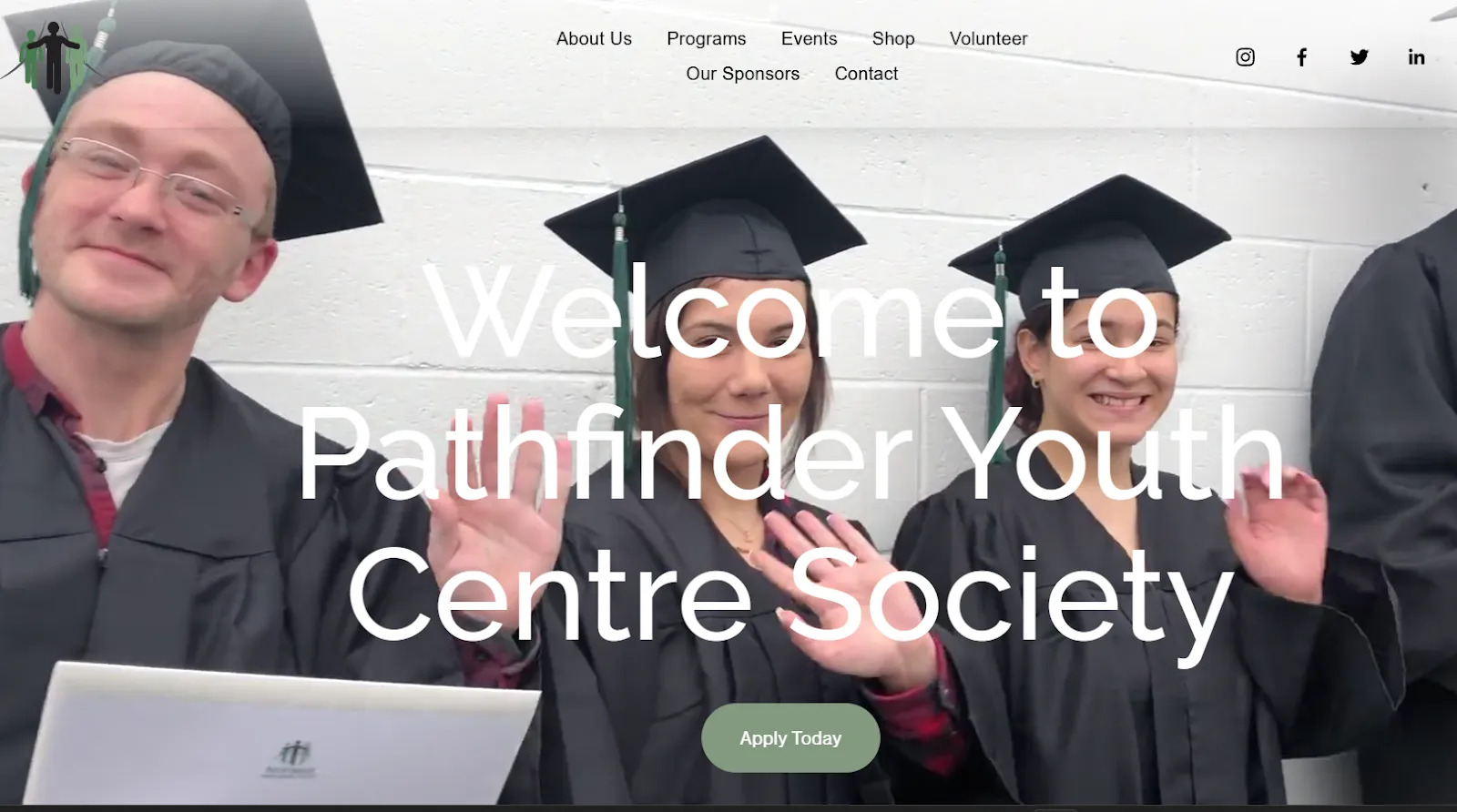Viewport: 1457px width, 812px height.
Task: Go to the Contact page
Action: 866,74
